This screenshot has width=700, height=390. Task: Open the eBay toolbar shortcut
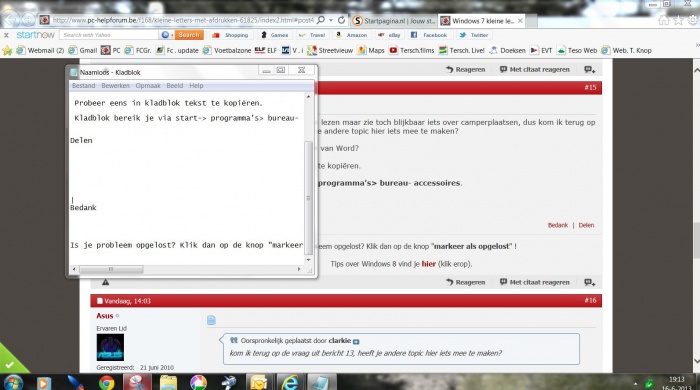click(389, 35)
